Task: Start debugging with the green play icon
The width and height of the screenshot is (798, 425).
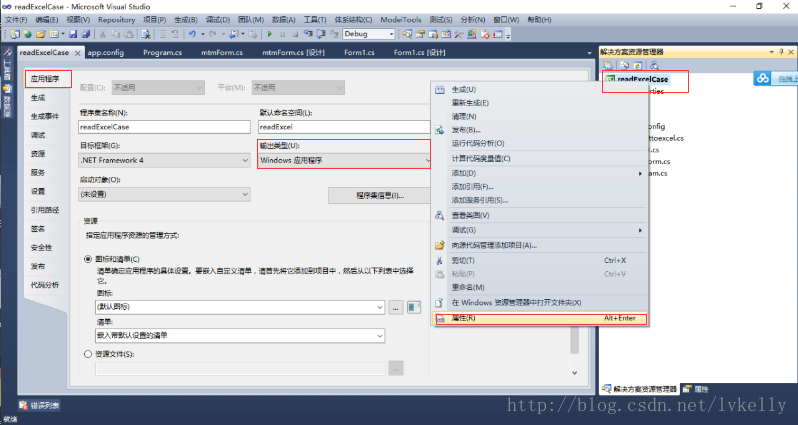Action: 270,34
